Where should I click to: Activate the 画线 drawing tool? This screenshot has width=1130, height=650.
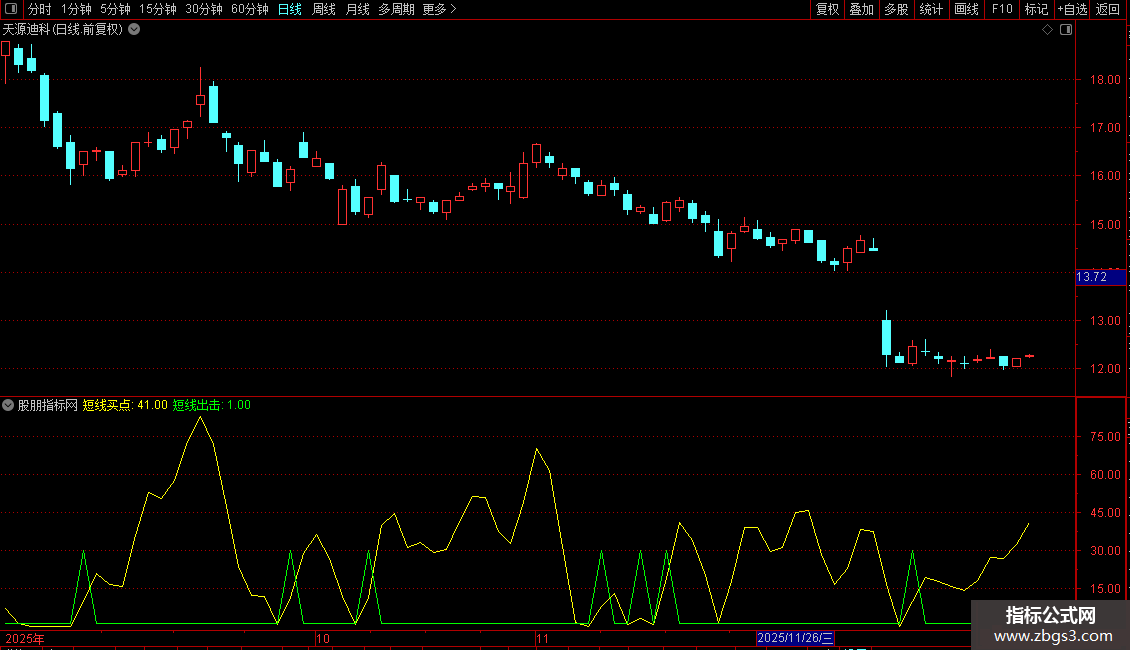(966, 9)
